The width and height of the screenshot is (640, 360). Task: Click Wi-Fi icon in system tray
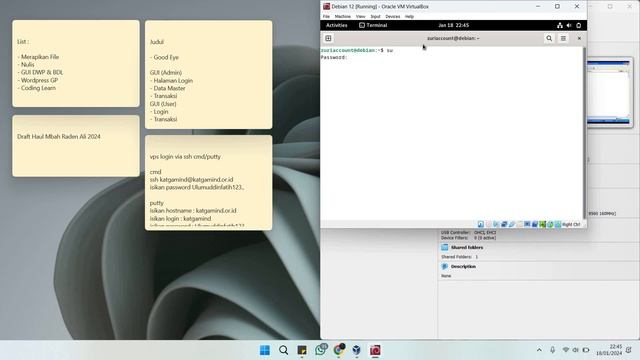coord(566,350)
